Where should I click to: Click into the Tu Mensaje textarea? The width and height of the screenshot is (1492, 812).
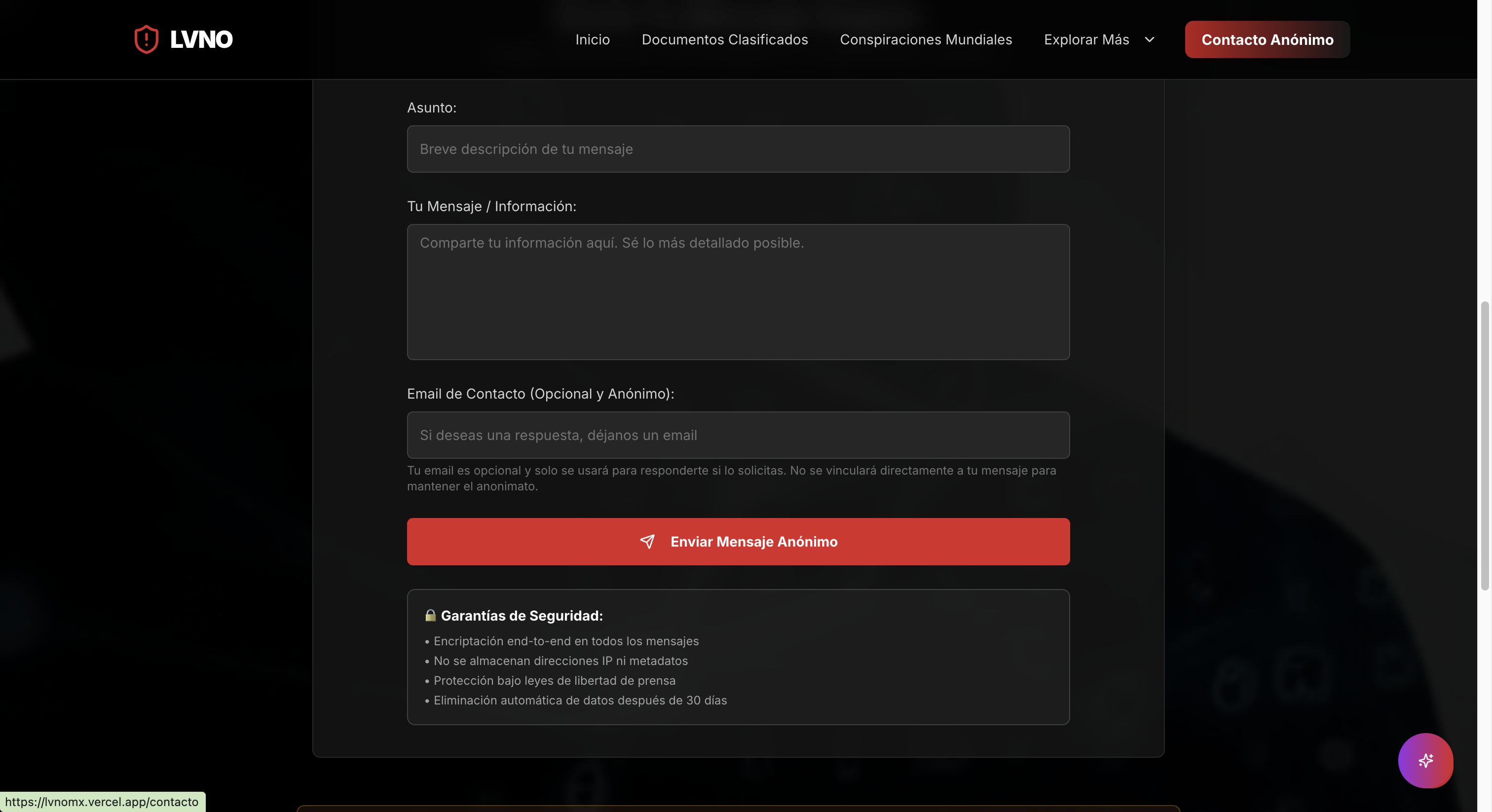[x=738, y=292]
